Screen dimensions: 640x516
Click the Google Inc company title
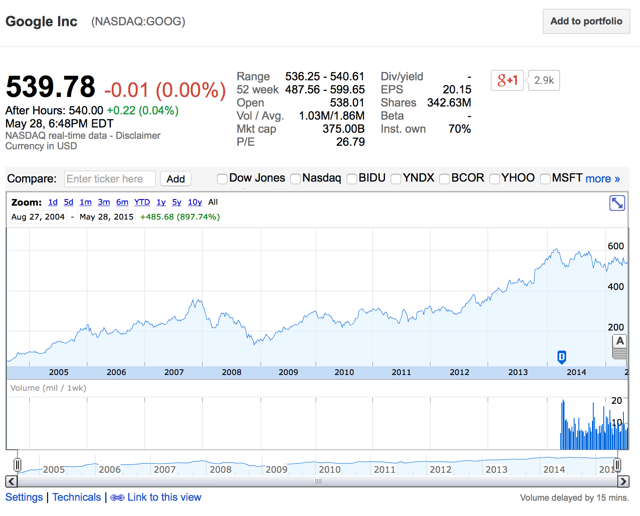click(x=41, y=21)
